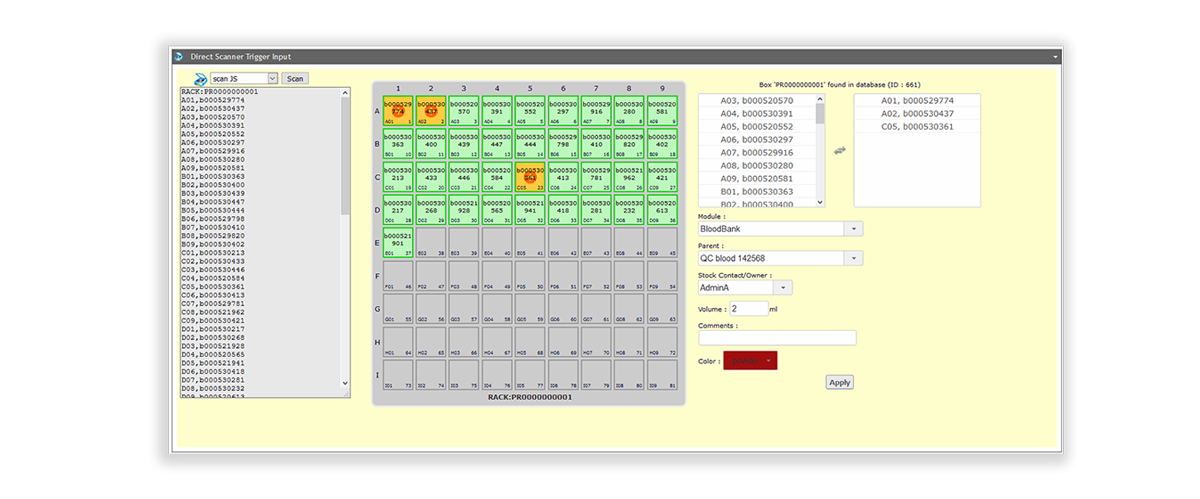Click the Scan button

[295, 78]
